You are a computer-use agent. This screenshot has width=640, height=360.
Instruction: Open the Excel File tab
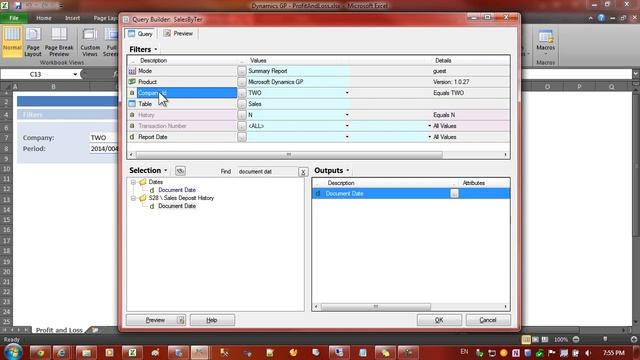point(14,18)
